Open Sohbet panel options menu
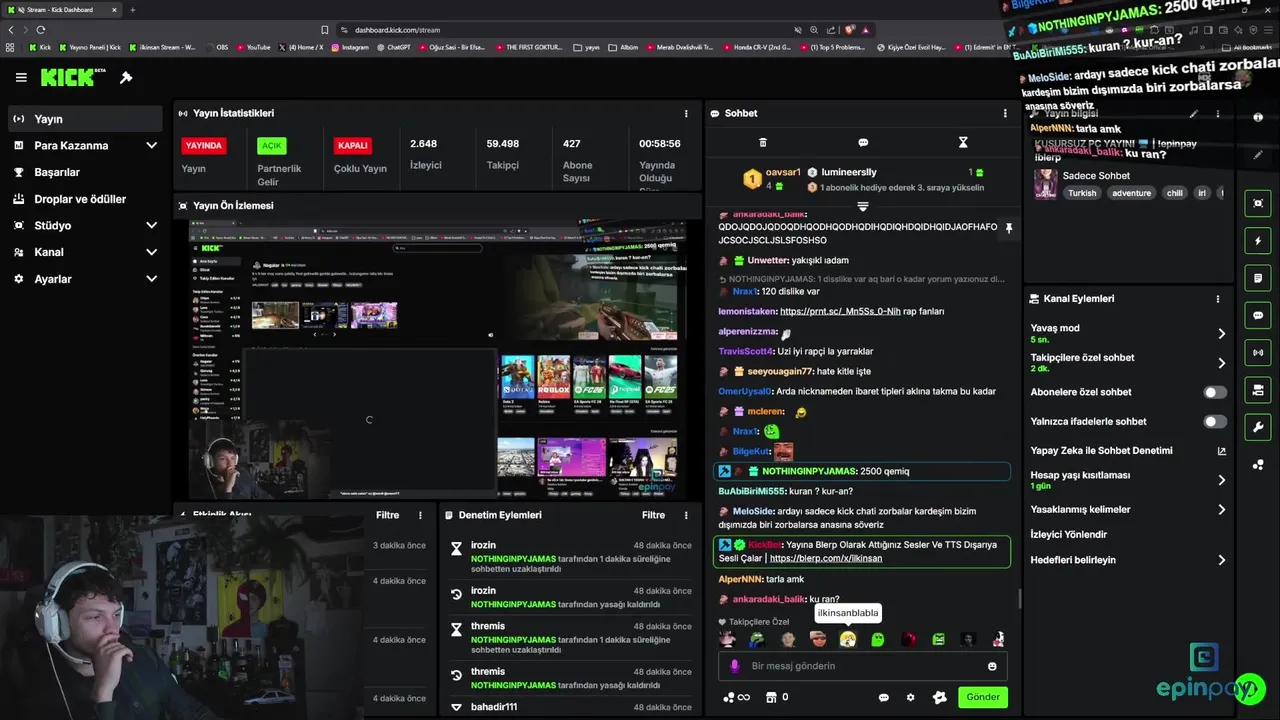The width and height of the screenshot is (1280, 720). tap(1005, 114)
